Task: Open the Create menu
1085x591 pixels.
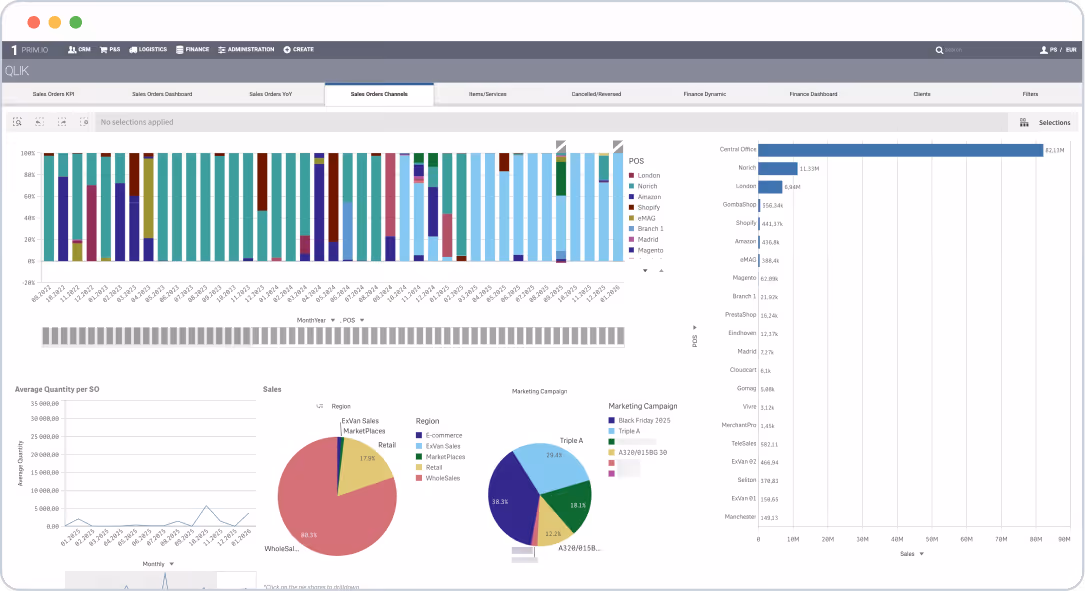Action: (298, 50)
